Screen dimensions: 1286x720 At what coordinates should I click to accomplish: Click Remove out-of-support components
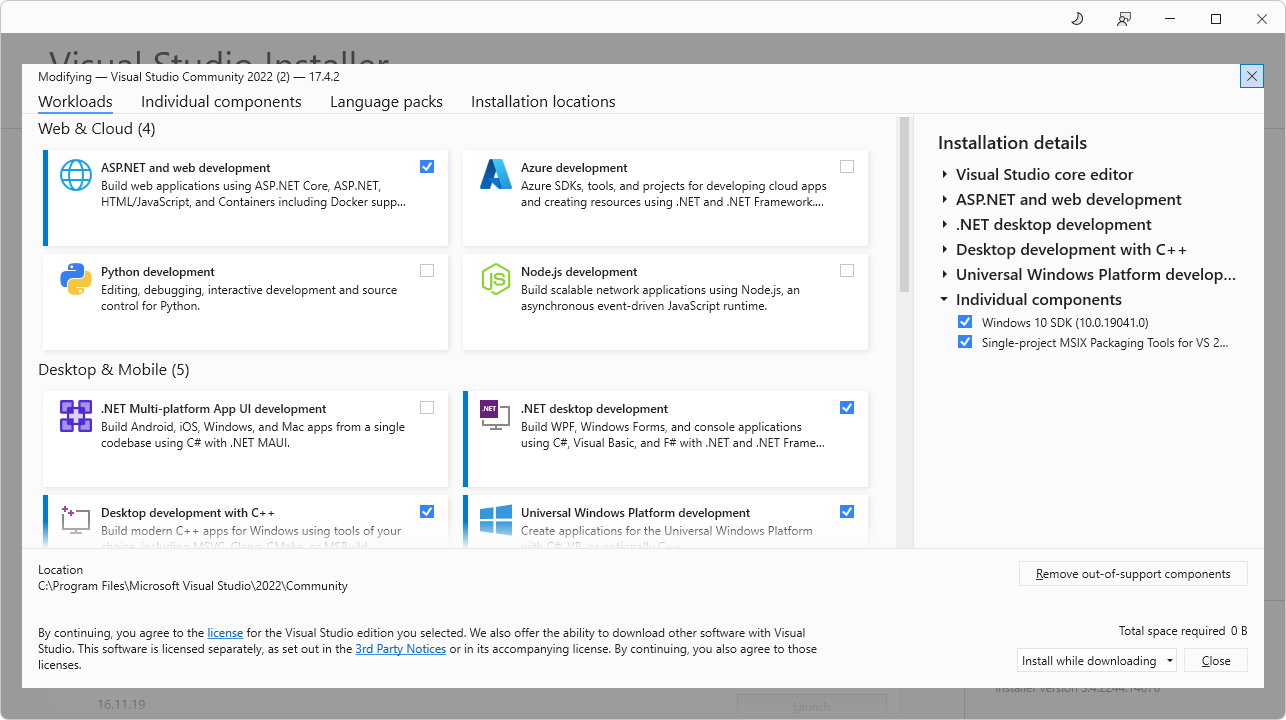(x=1133, y=573)
